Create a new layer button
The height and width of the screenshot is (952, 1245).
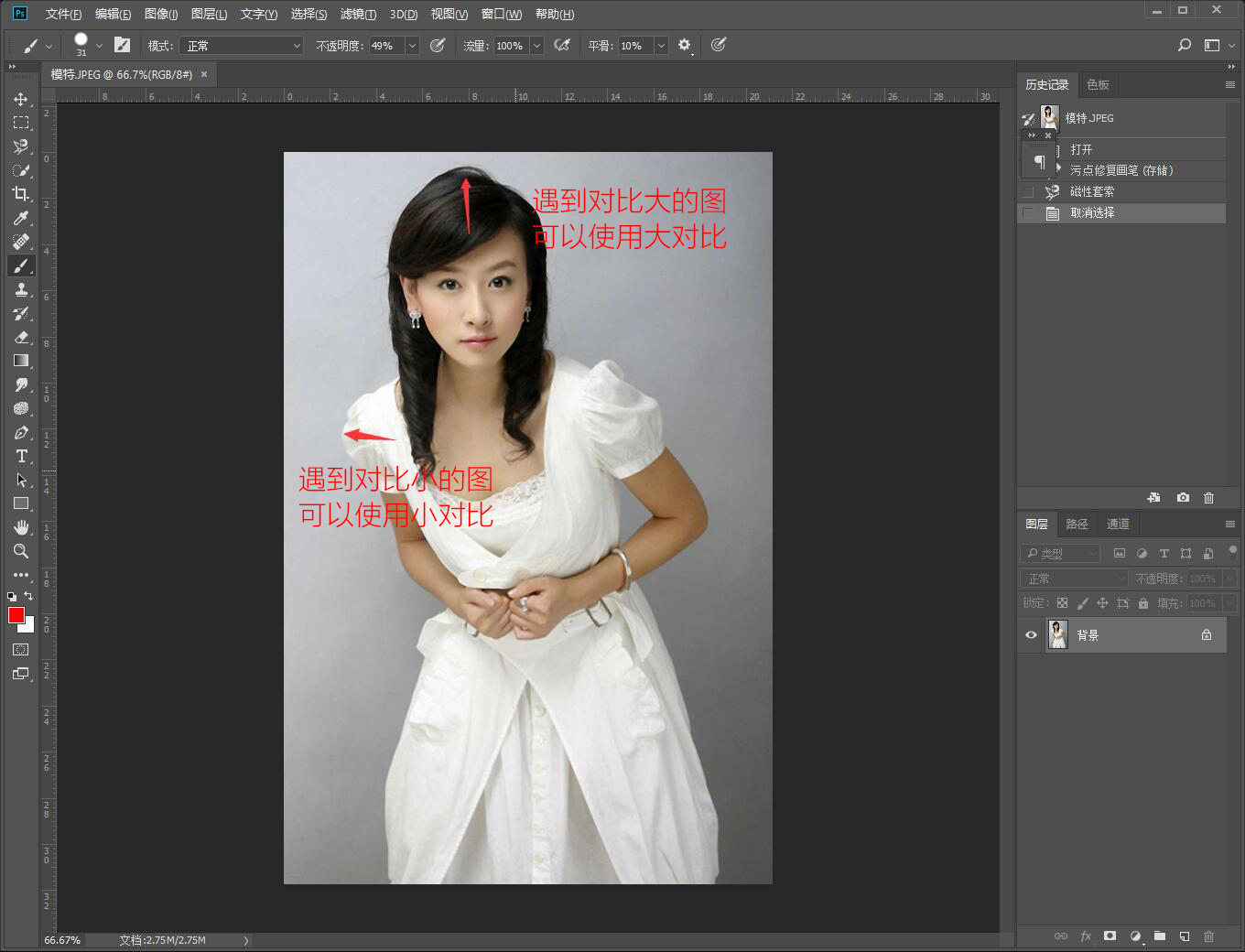click(1184, 936)
